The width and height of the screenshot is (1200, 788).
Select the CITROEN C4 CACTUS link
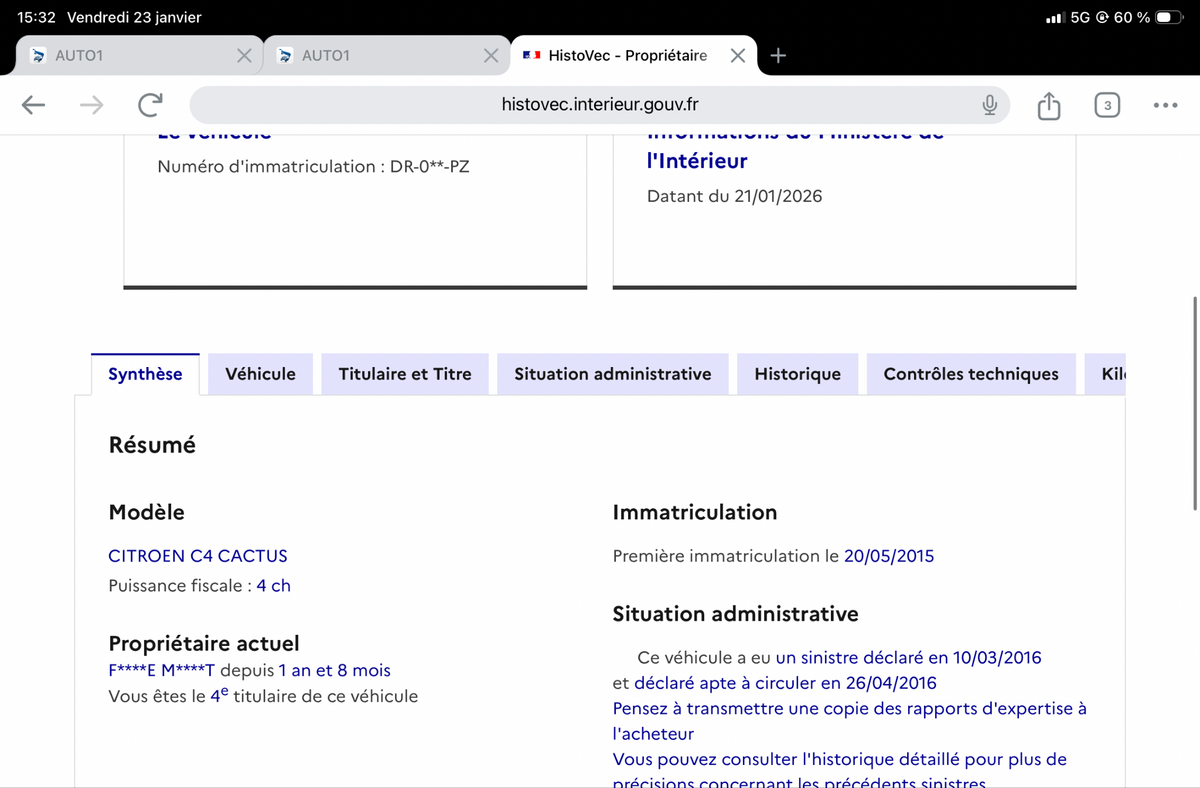pos(198,556)
